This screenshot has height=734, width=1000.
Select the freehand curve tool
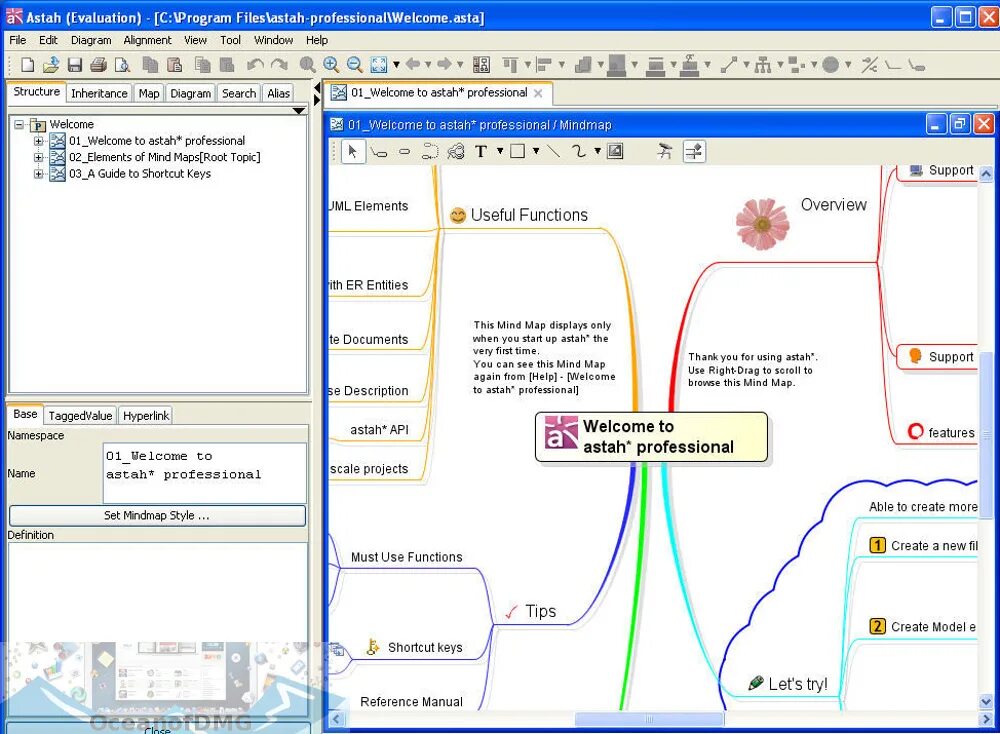click(578, 151)
